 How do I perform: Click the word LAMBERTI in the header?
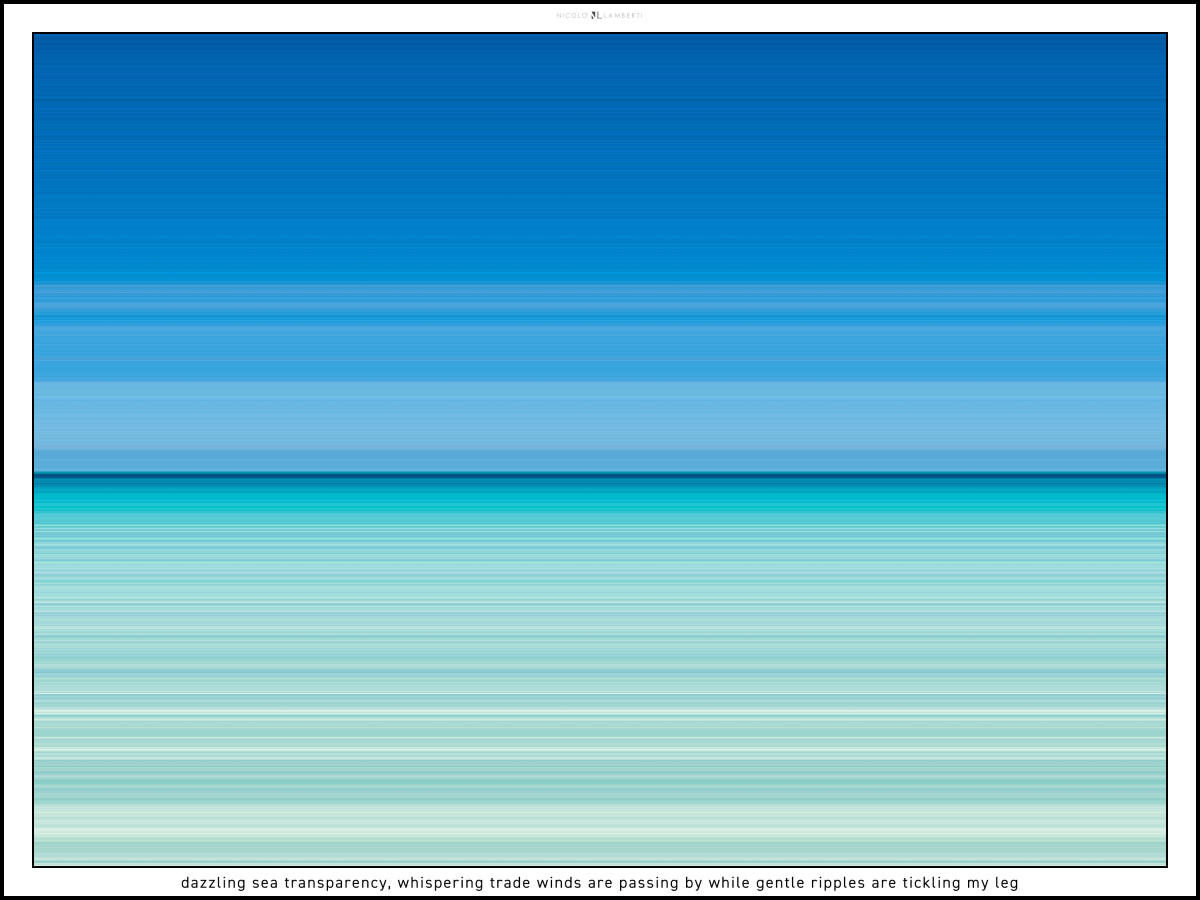[x=623, y=15]
